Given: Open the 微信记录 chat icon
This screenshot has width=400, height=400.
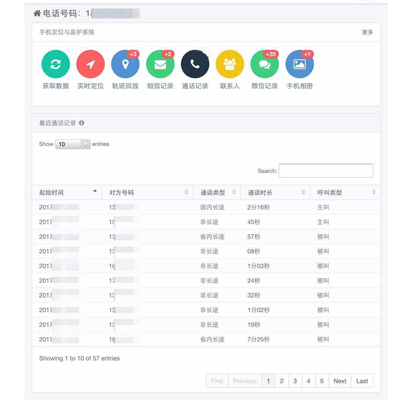Looking at the screenshot, I should pos(265,64).
